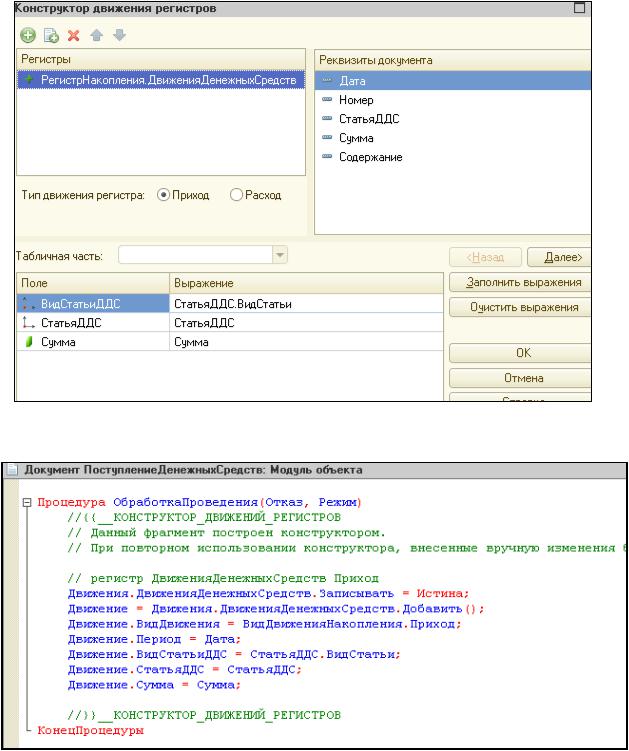629x751 pixels.
Task: Click the Сумма expression cell
Action: (x=307, y=342)
